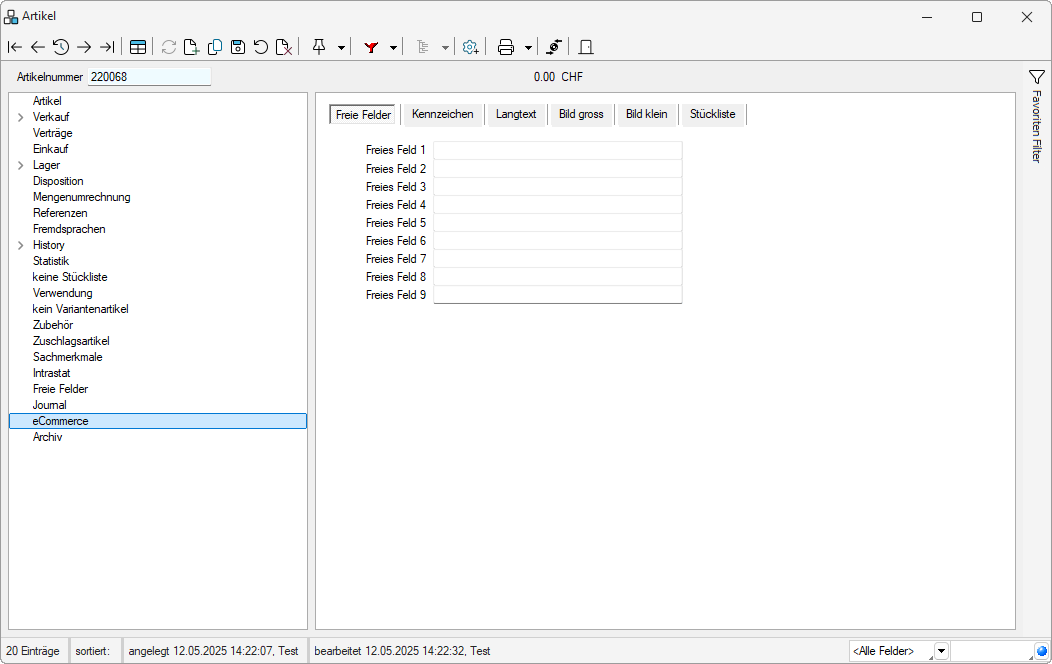Select Fremdsprachen in the tree
This screenshot has height=664, width=1052.
pos(69,229)
